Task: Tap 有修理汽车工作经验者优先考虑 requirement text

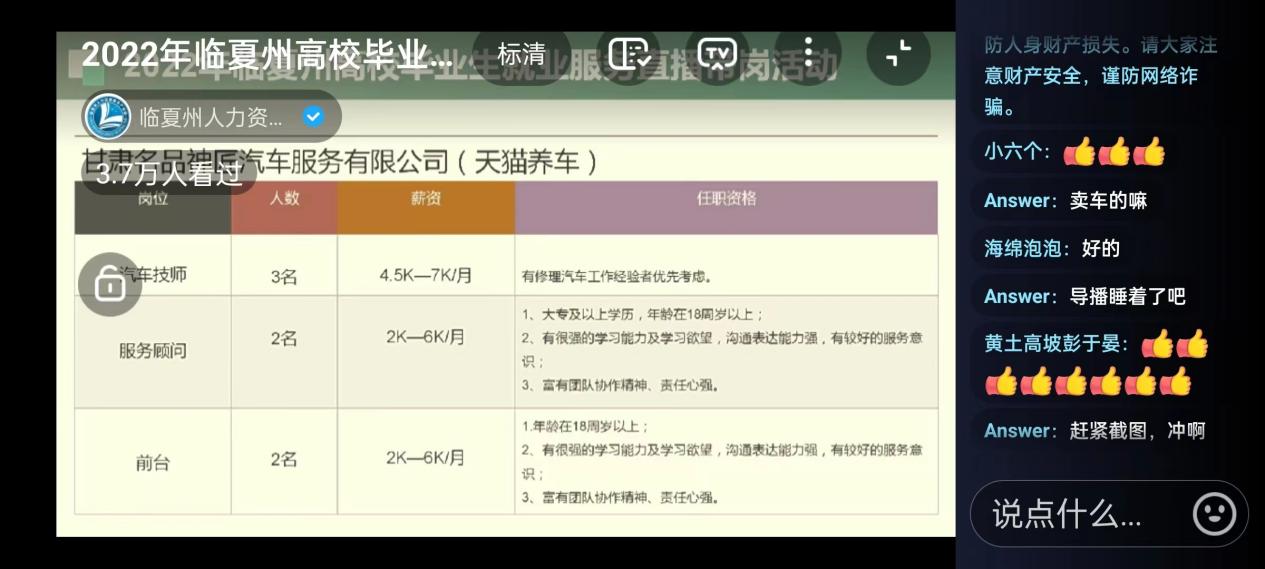Action: (x=617, y=276)
